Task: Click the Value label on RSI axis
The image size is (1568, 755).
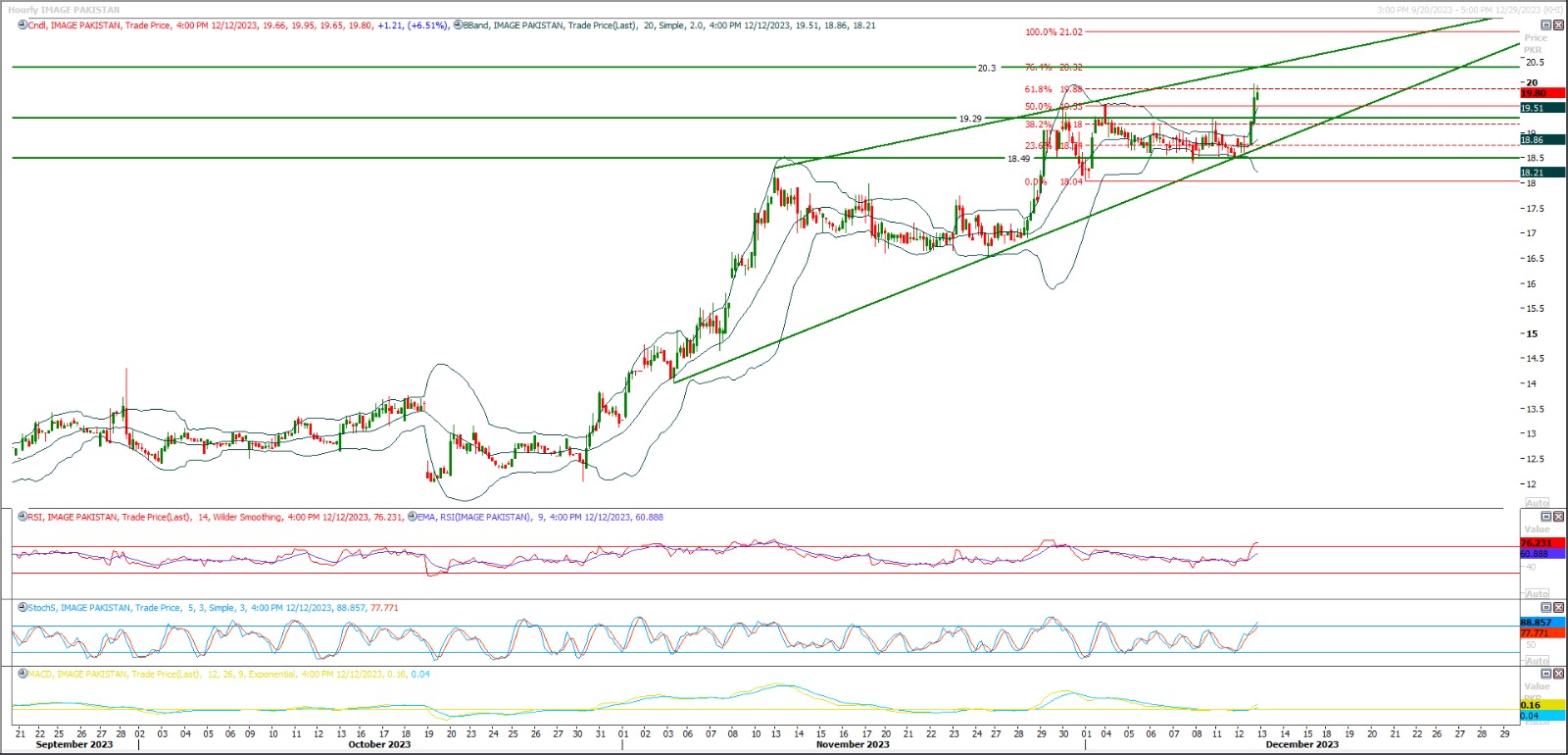Action: pos(1537,529)
